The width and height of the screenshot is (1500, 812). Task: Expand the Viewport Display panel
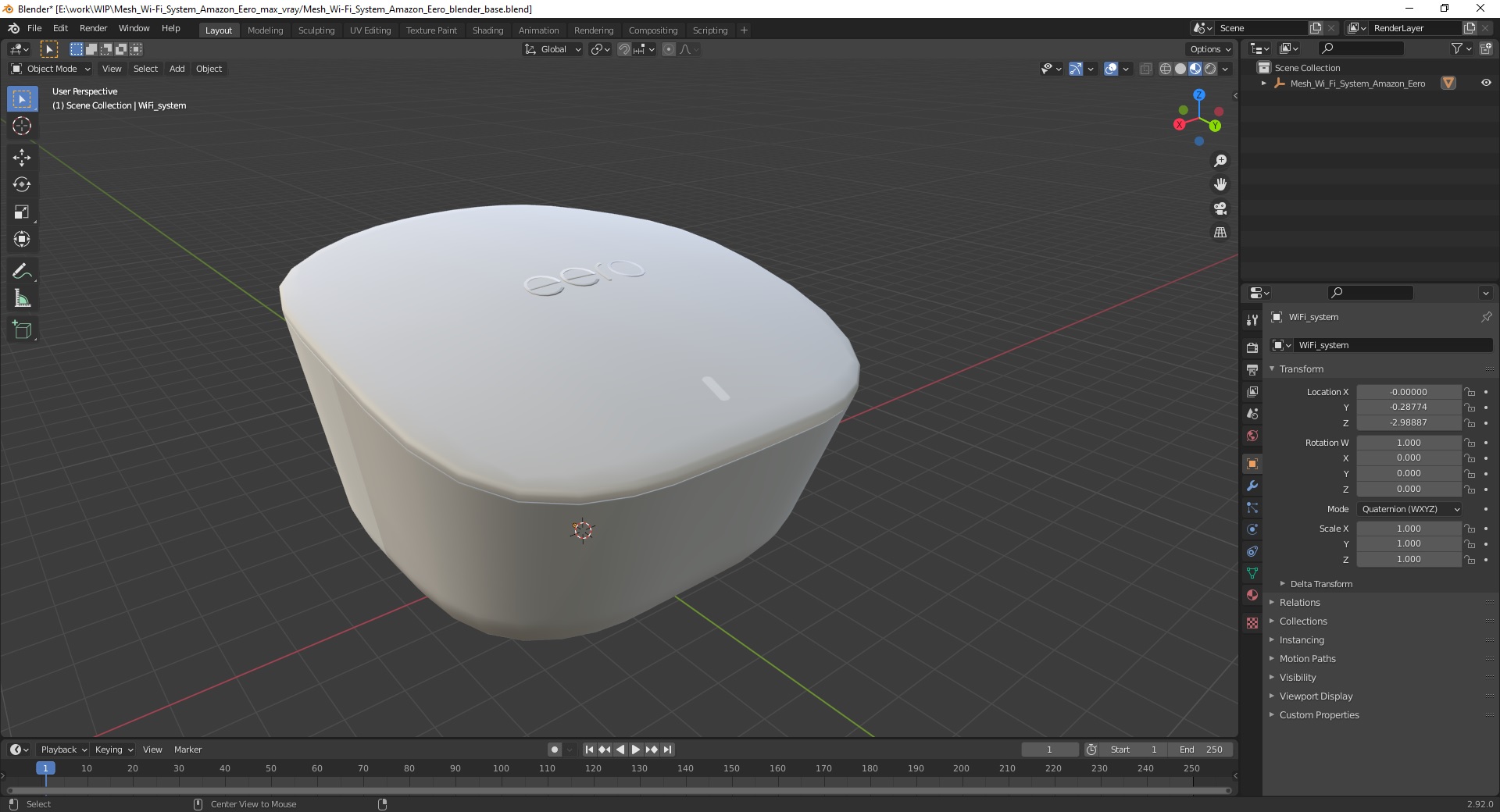(x=1316, y=696)
